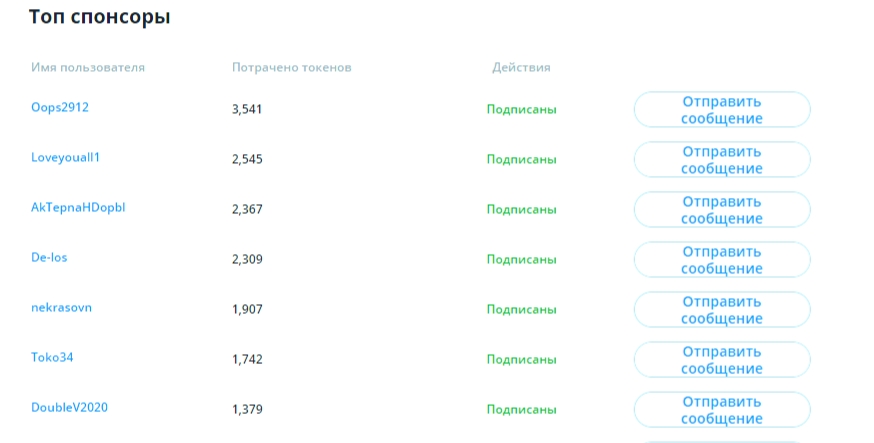874x443 pixels.
Task: Open the Loveyouall1 user profile link
Action: coord(65,157)
